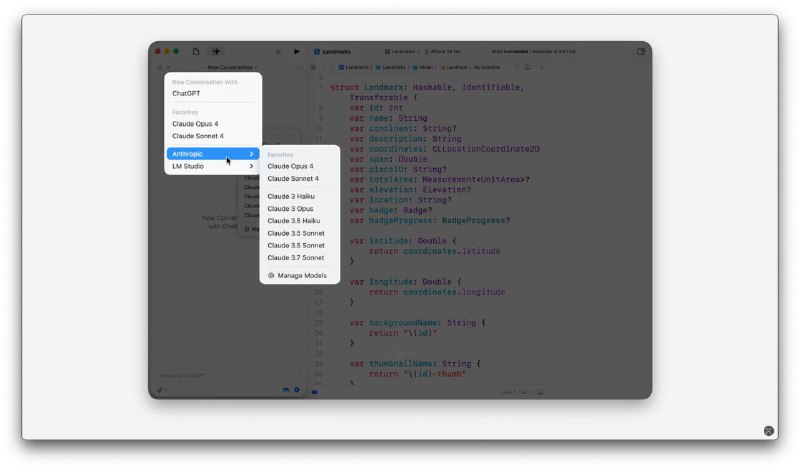Image resolution: width=800 pixels, height=469 pixels.
Task: Click the message ChatGPT input field
Action: point(229,376)
